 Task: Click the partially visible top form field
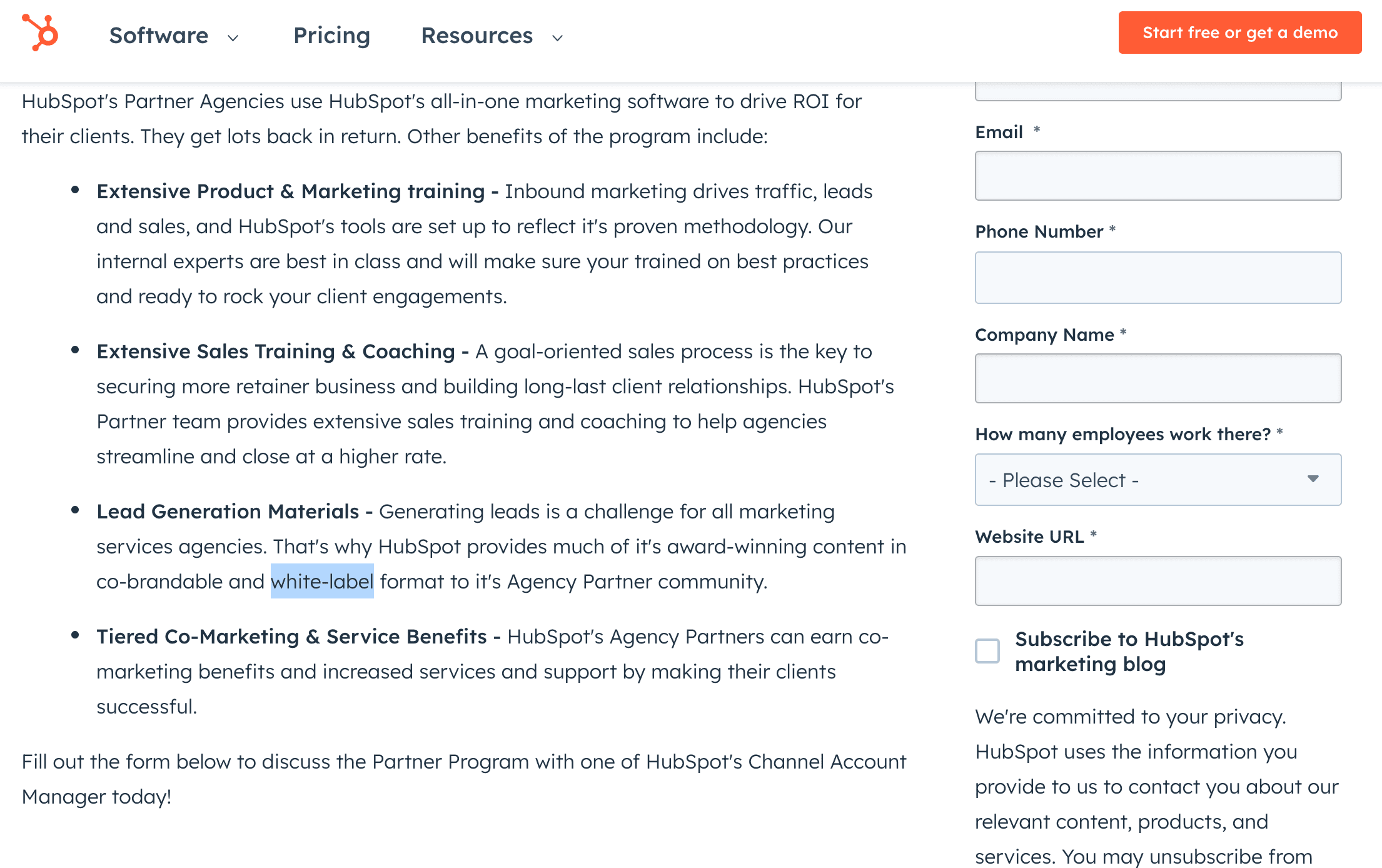pos(1158,91)
